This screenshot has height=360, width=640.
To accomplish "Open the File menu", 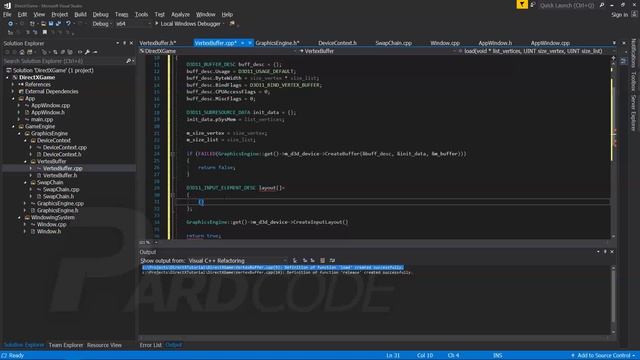I will coord(7,14).
